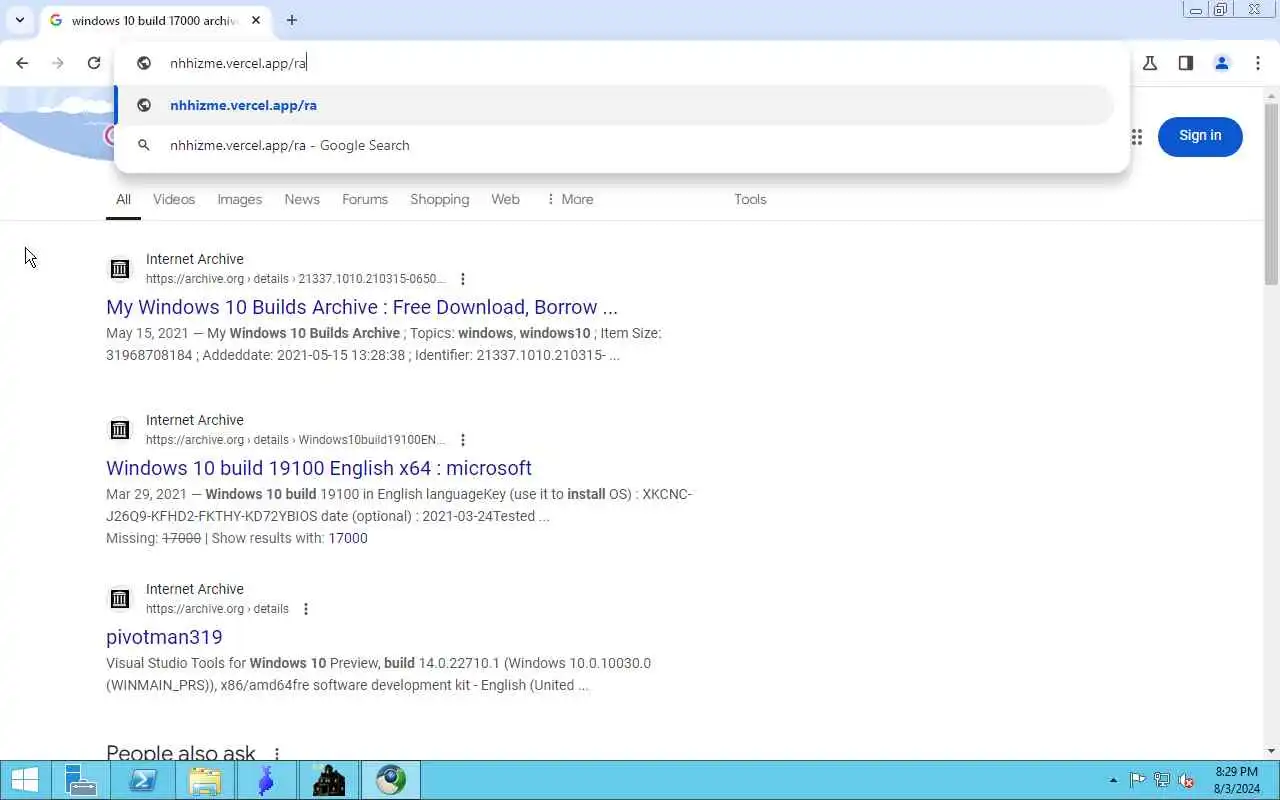Screen dimensions: 1280x800
Task: Open the dark castle taskbar app
Action: (x=328, y=780)
